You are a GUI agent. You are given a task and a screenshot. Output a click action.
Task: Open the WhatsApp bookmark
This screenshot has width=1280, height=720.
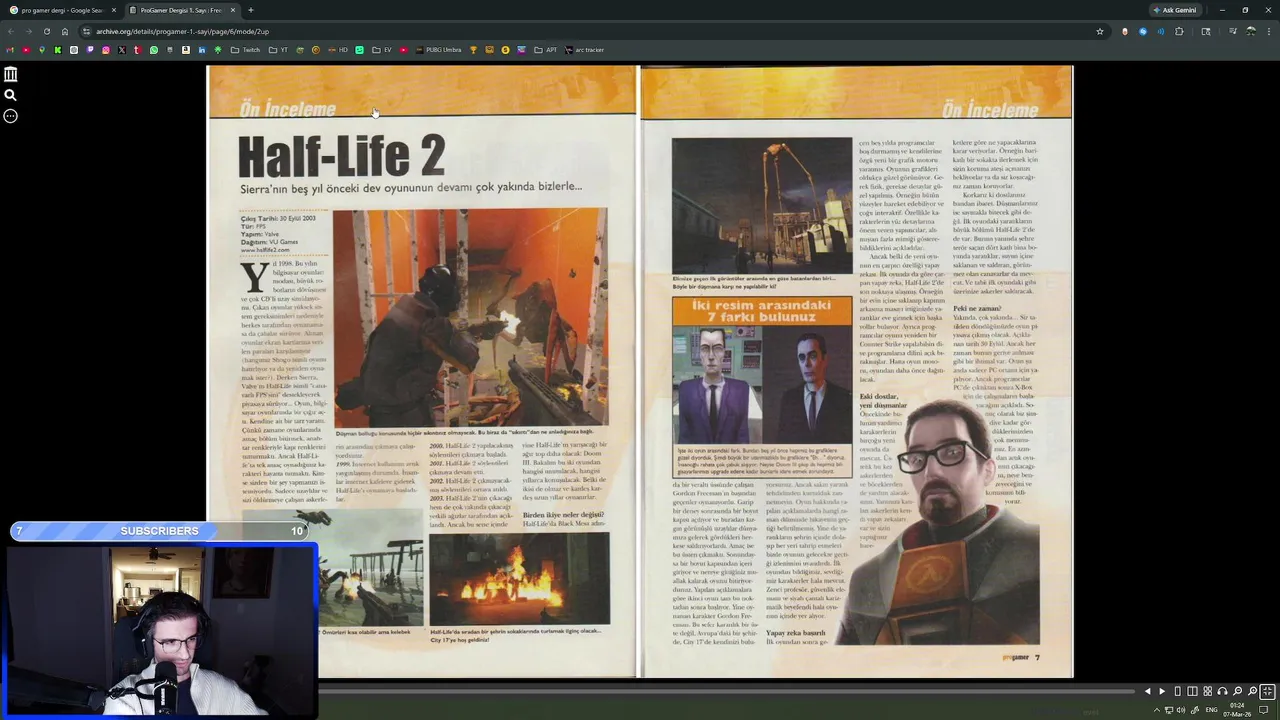pyautogui.click(x=154, y=50)
